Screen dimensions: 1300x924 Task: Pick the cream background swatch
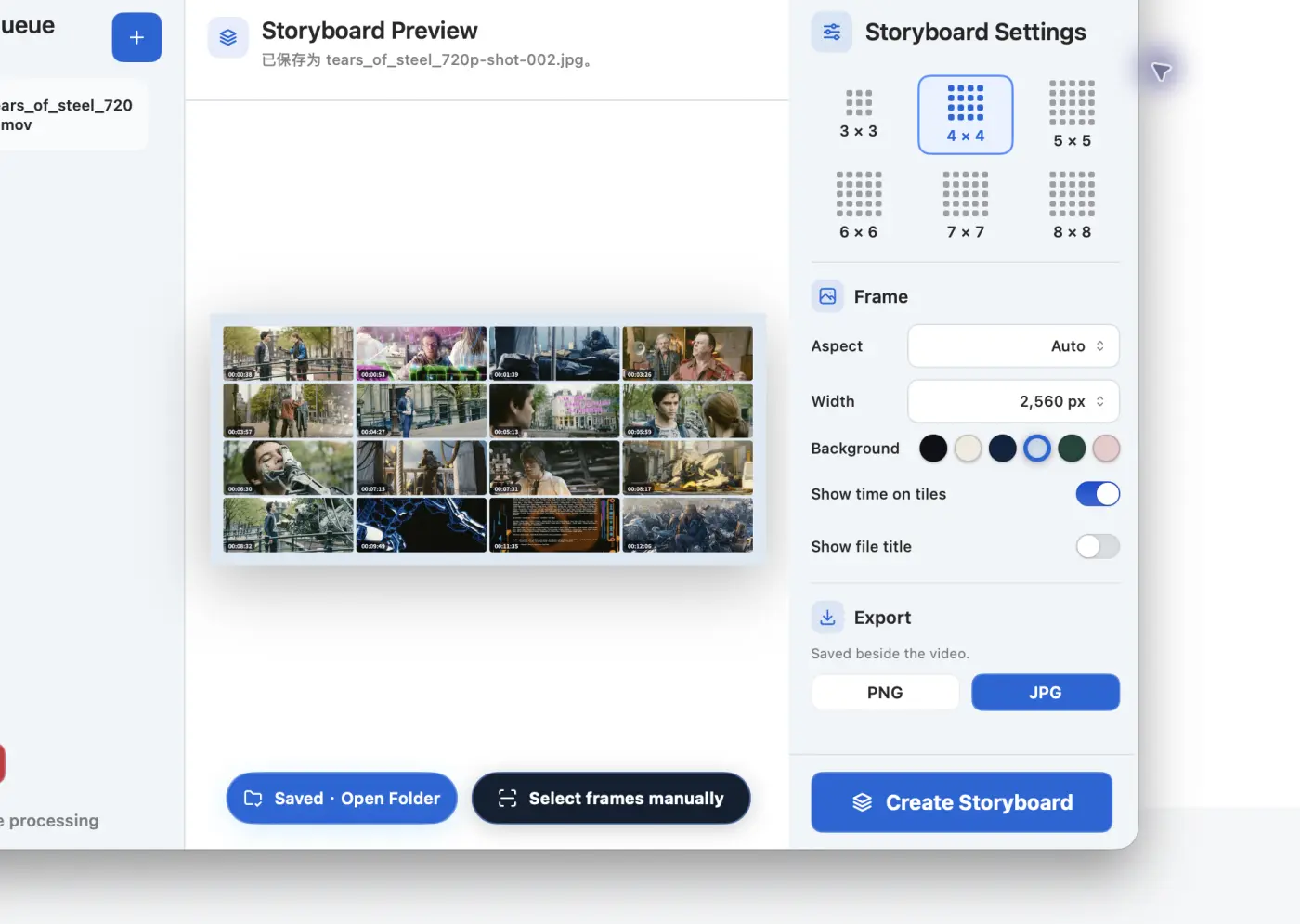click(968, 449)
